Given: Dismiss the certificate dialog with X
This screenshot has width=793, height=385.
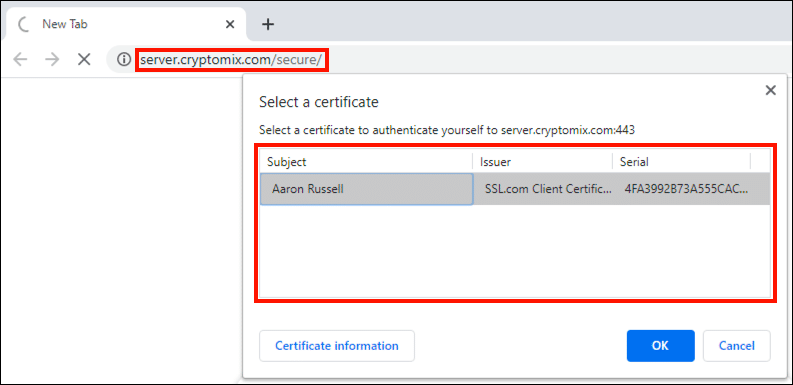Looking at the screenshot, I should (x=770, y=91).
